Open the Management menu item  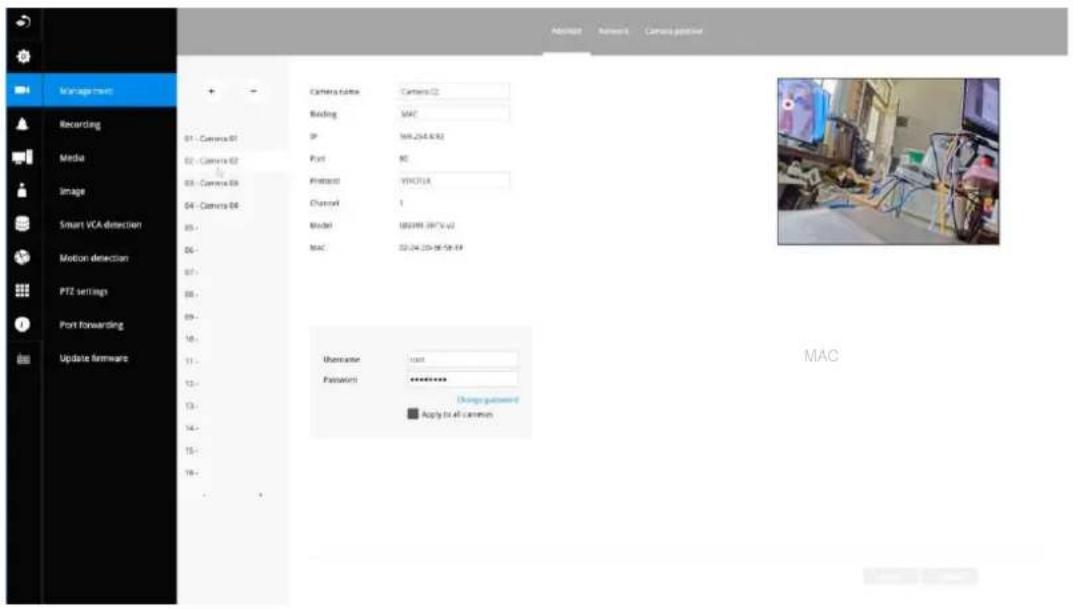(x=86, y=90)
